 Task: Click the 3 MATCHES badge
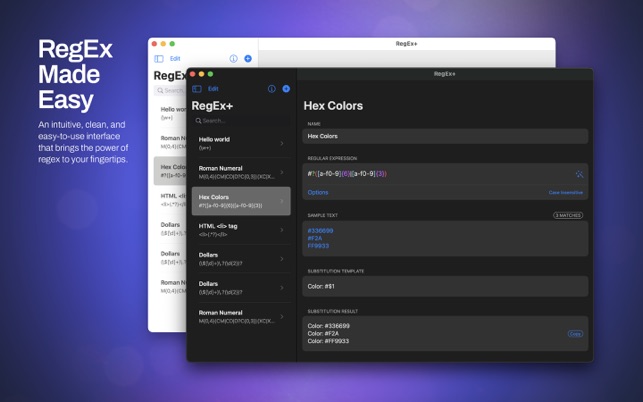(568, 215)
